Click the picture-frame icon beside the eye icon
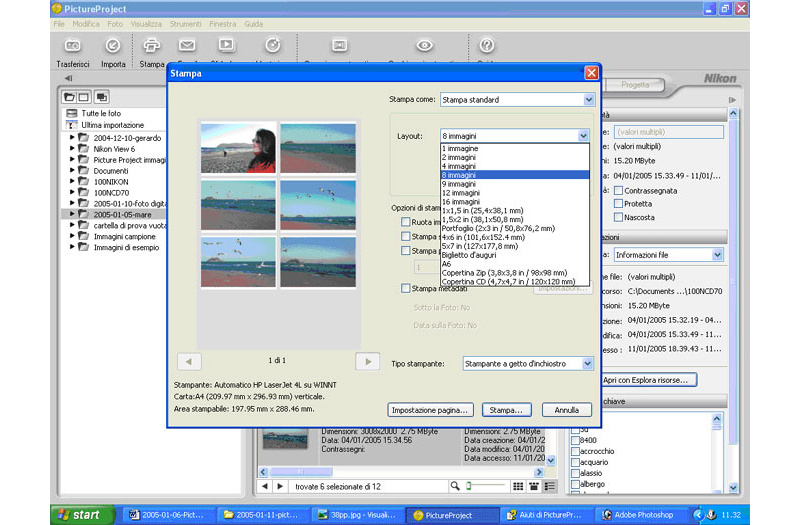 click(x=339, y=45)
